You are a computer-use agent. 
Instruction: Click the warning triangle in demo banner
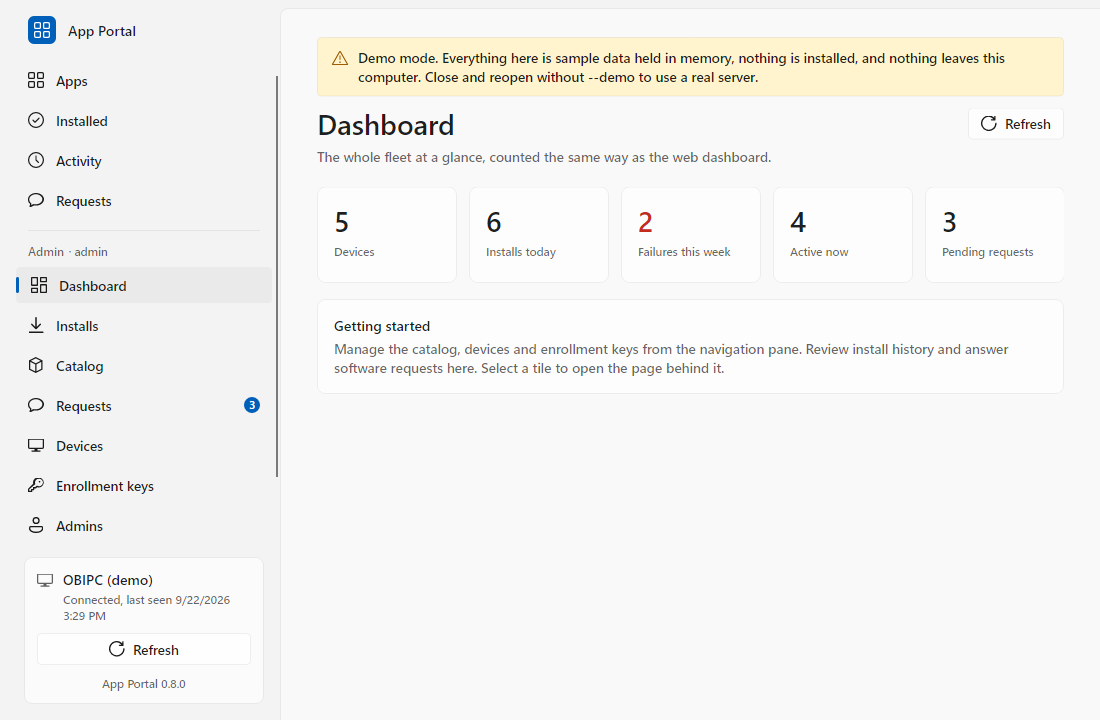340,58
